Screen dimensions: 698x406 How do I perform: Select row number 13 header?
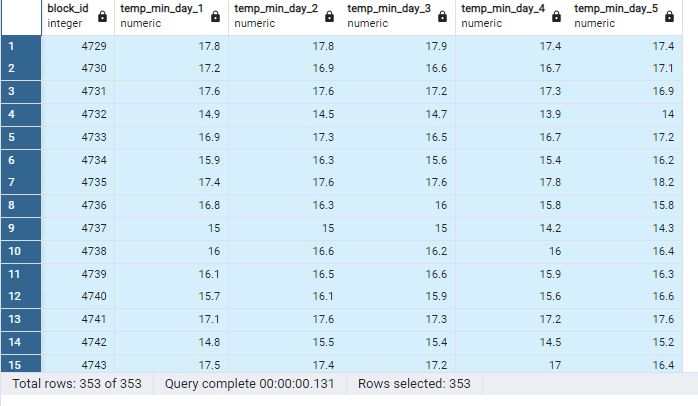pyautogui.click(x=21, y=320)
